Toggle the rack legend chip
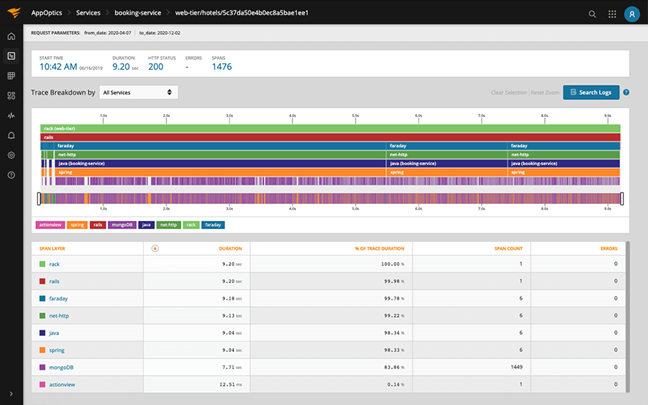This screenshot has height=405, width=648. pos(191,225)
